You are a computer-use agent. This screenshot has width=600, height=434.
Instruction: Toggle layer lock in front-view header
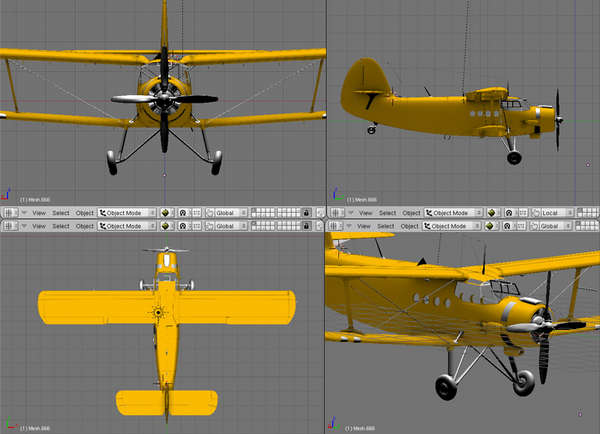[306, 213]
